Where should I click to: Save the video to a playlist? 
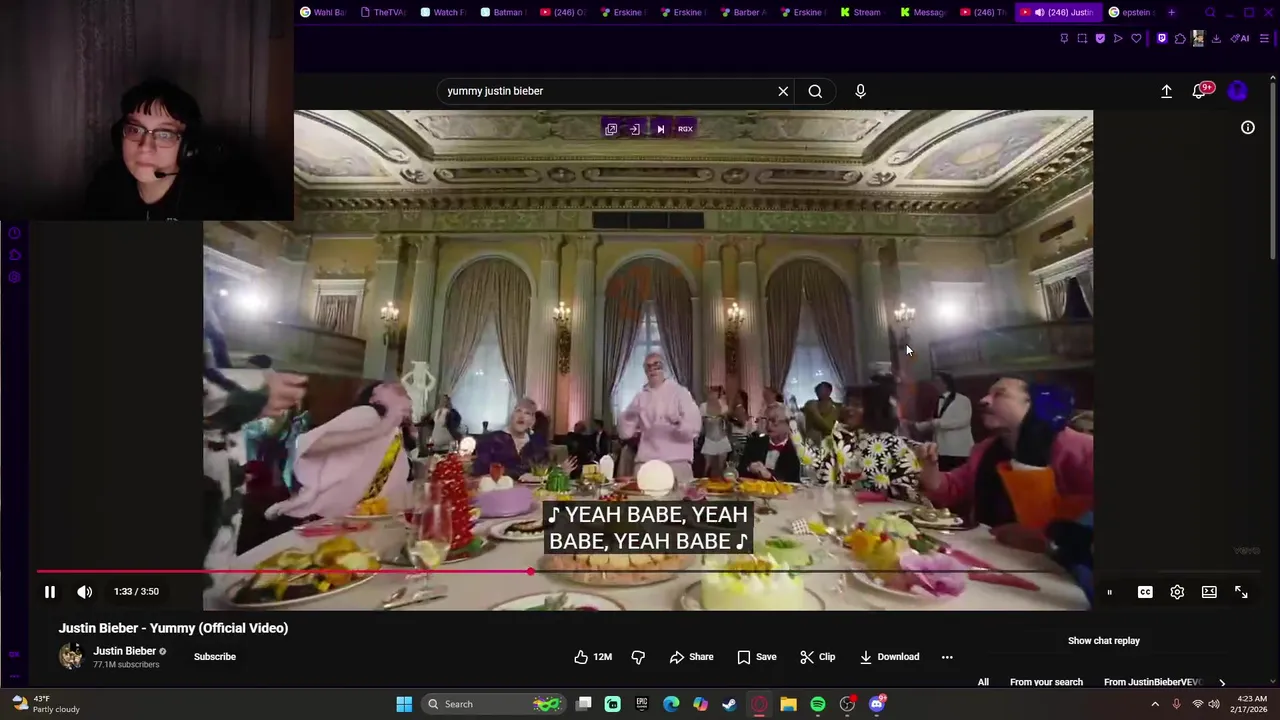click(757, 657)
